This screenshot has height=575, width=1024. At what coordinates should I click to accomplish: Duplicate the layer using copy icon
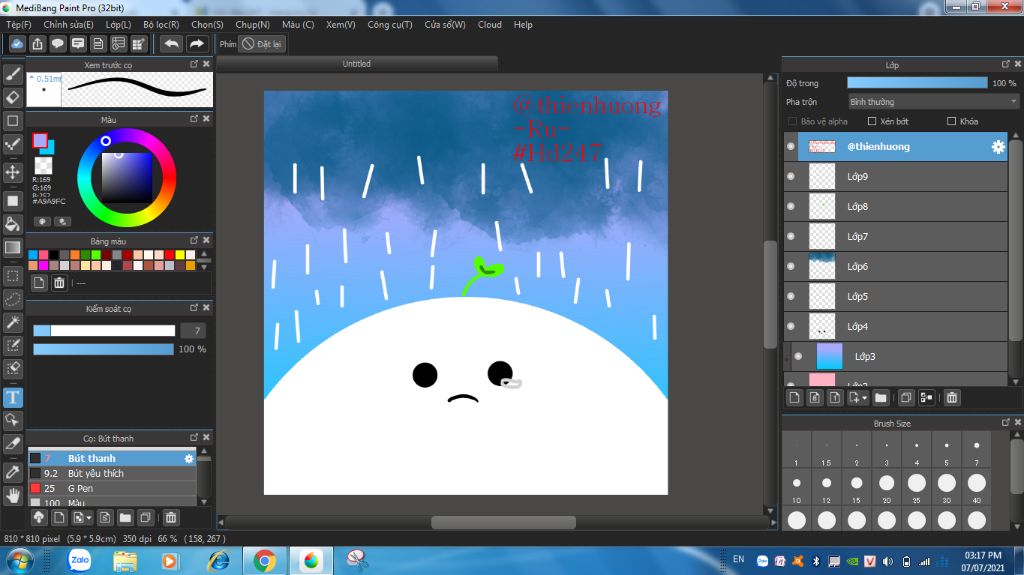(x=905, y=397)
